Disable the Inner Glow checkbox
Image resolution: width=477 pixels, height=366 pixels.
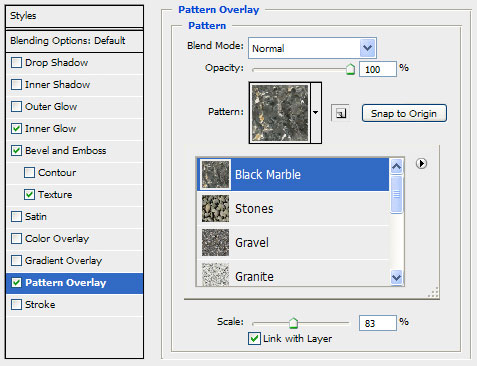click(16, 129)
